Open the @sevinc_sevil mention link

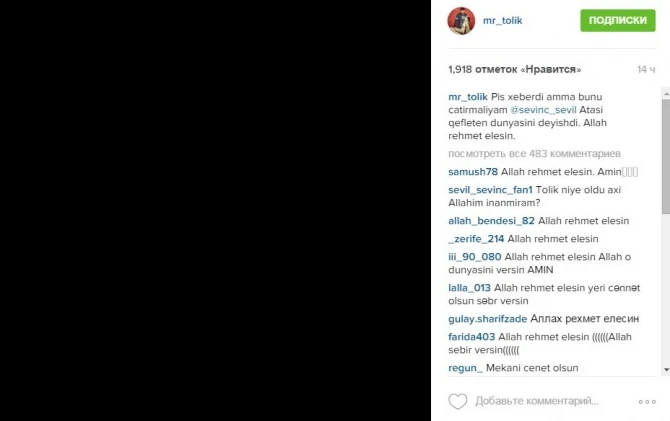tap(543, 110)
